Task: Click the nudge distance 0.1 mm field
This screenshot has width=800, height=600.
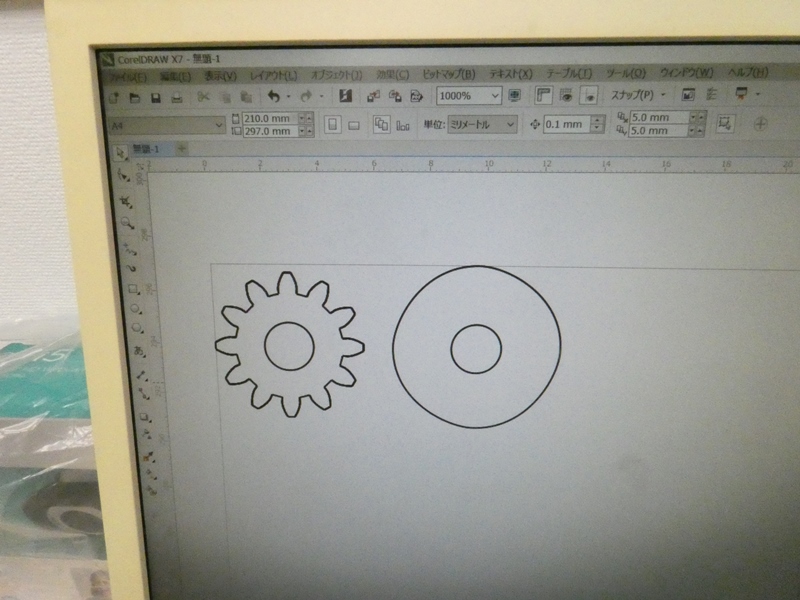Action: [x=567, y=124]
